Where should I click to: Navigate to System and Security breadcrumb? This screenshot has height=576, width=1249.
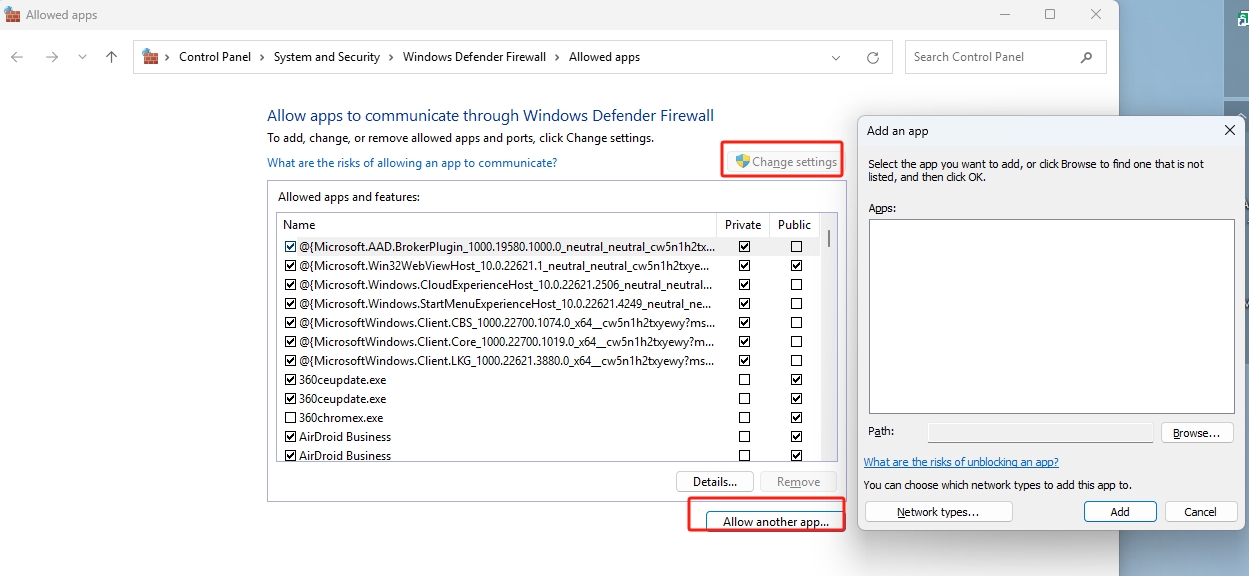(x=327, y=57)
